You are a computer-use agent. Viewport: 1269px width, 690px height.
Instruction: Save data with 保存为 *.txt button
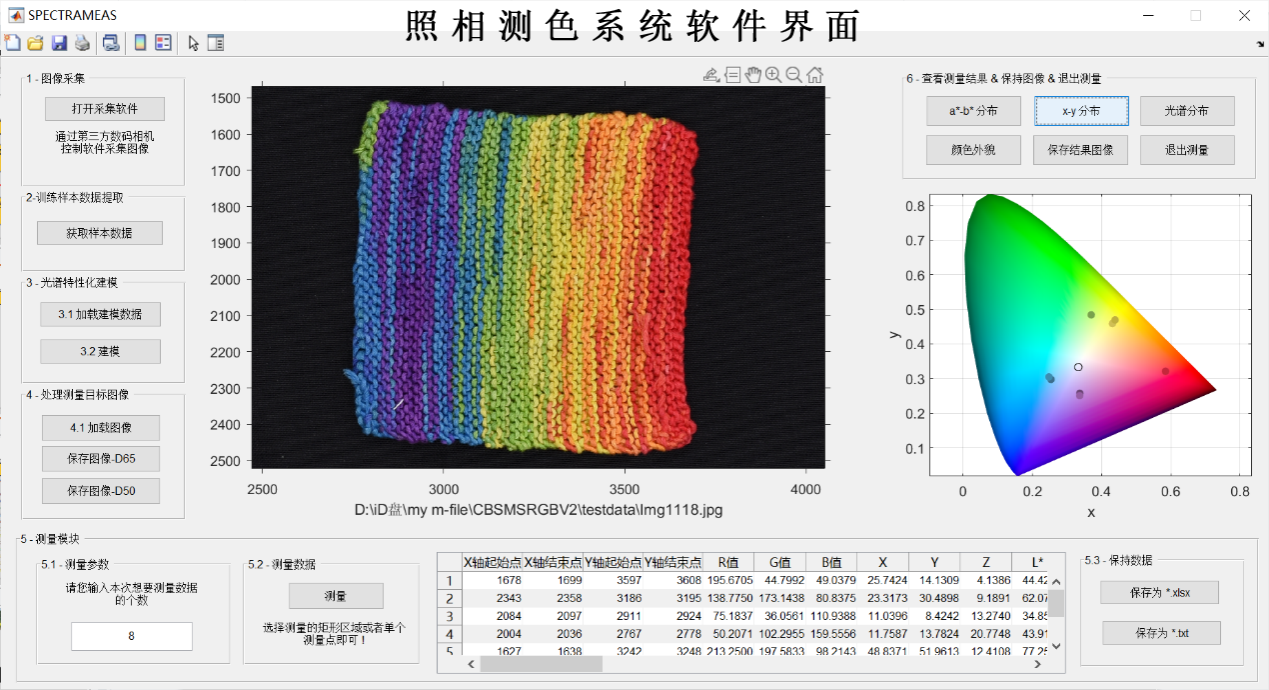tap(1162, 633)
